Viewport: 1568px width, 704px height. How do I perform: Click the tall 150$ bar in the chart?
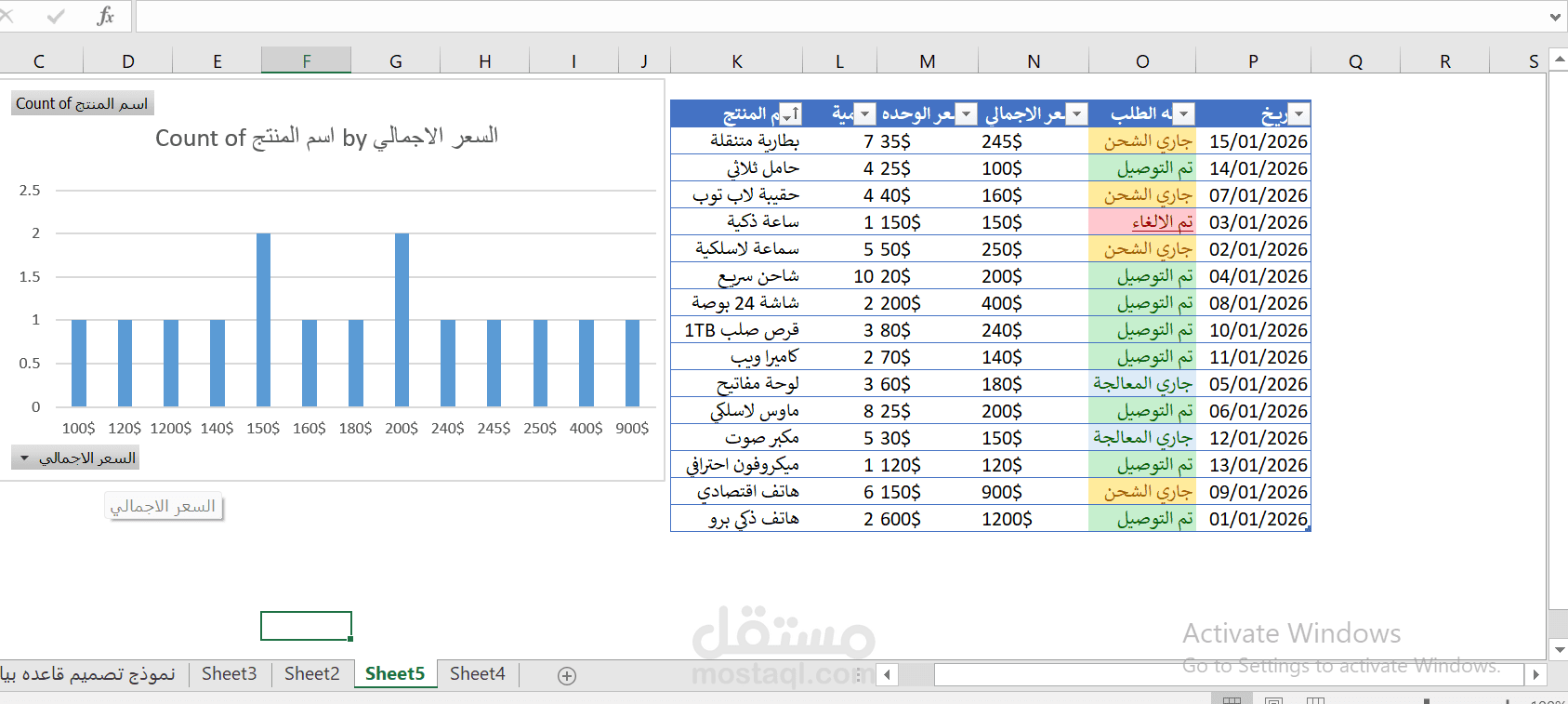coord(263,320)
